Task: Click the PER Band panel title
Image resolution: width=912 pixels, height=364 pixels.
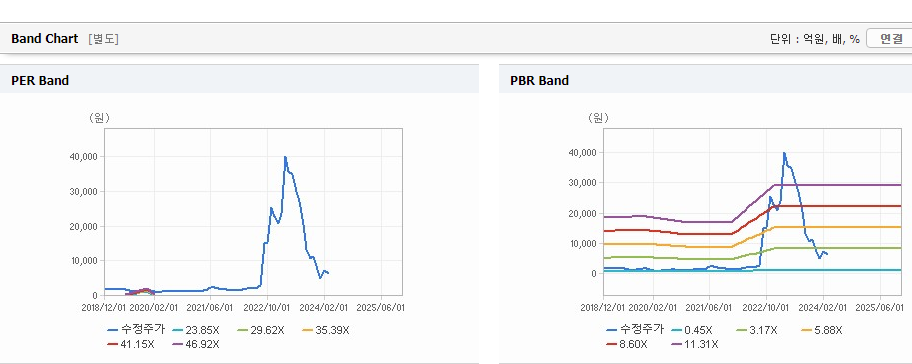Action: pos(40,80)
